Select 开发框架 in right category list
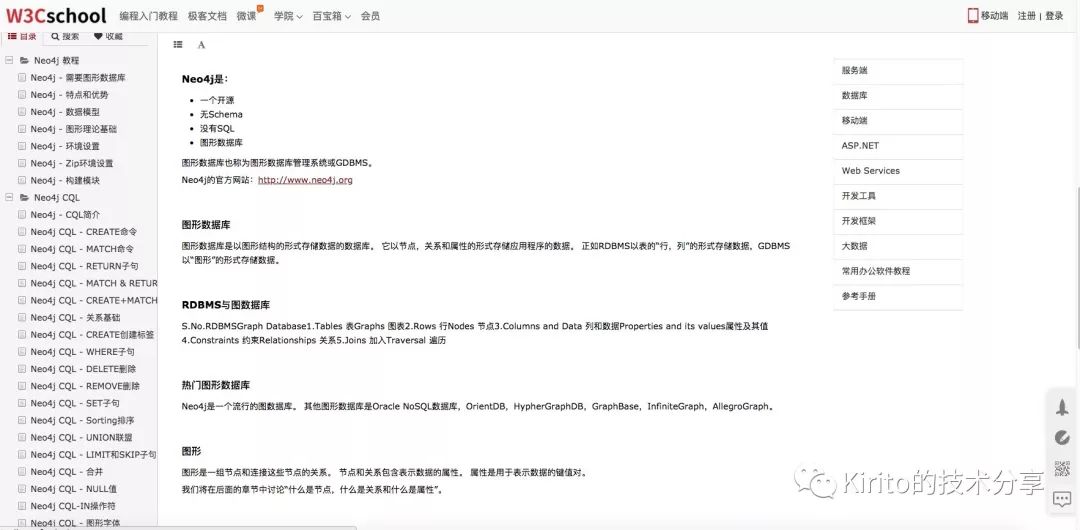This screenshot has width=1080, height=530. [x=897, y=221]
